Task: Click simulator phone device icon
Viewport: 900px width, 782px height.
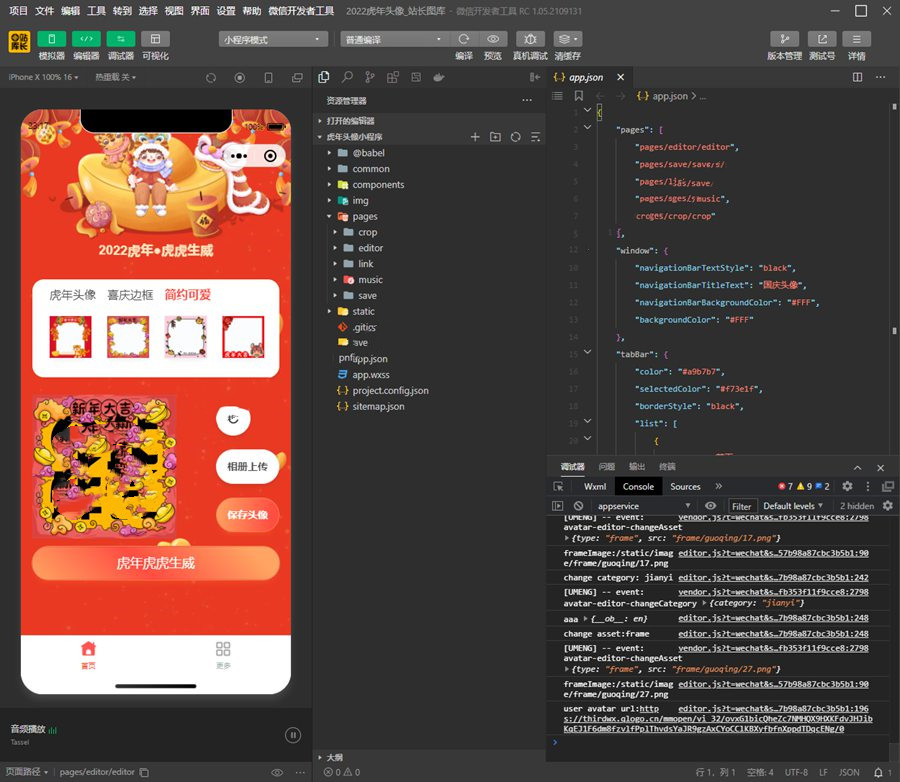Action: (x=268, y=78)
